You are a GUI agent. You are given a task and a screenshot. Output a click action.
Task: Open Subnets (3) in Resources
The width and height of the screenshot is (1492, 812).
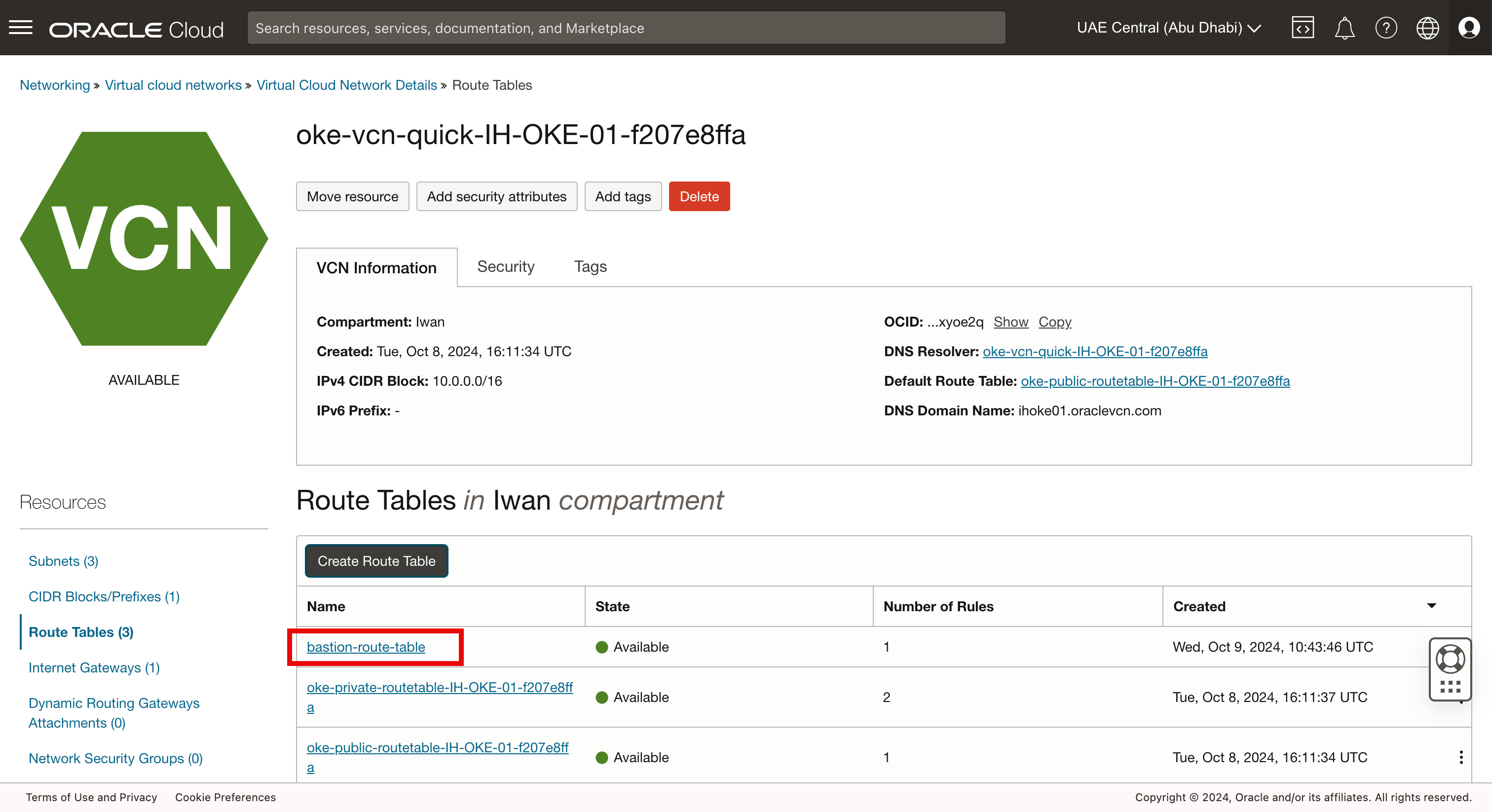tap(63, 560)
